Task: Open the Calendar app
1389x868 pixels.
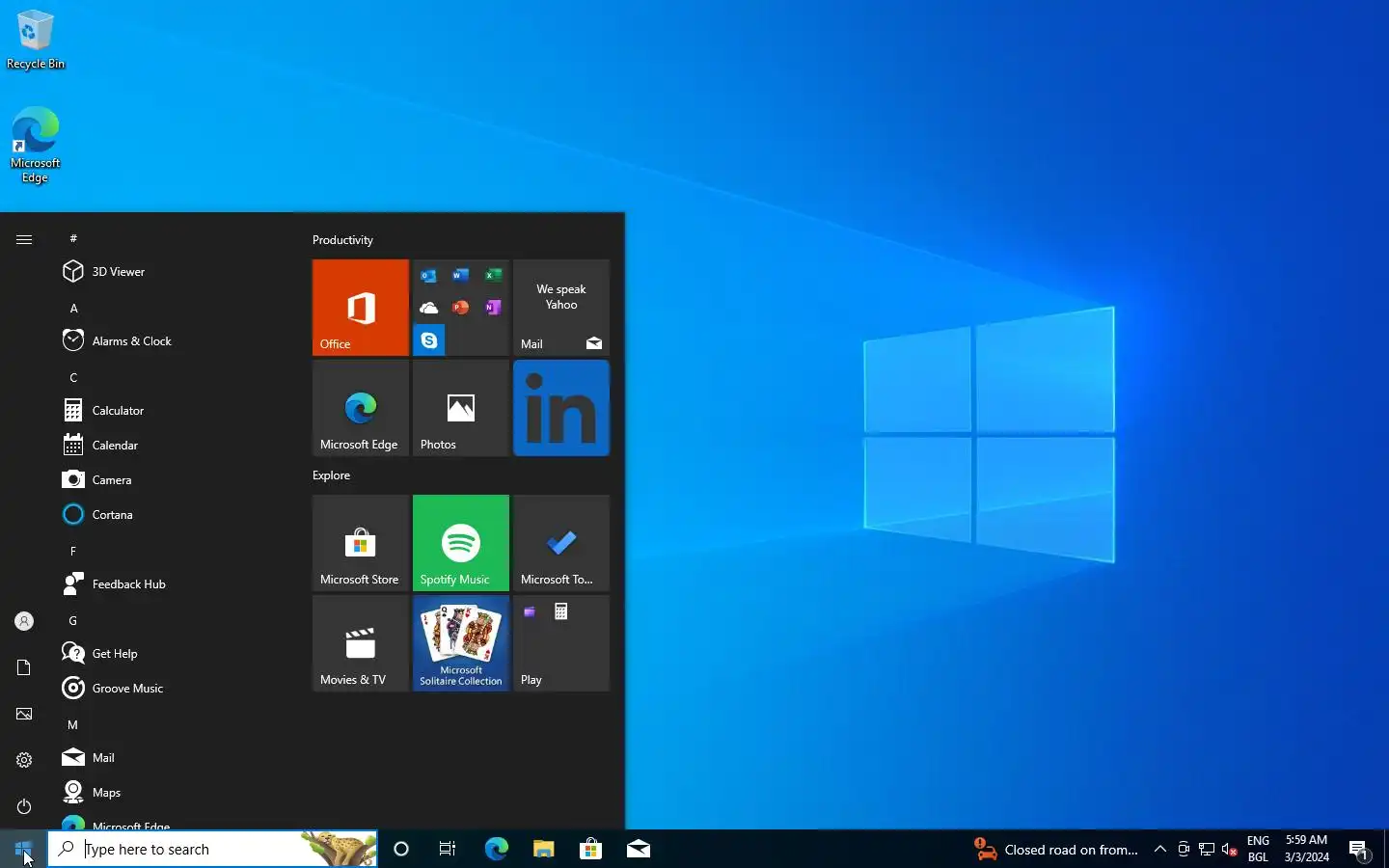Action: pyautogui.click(x=174, y=446)
